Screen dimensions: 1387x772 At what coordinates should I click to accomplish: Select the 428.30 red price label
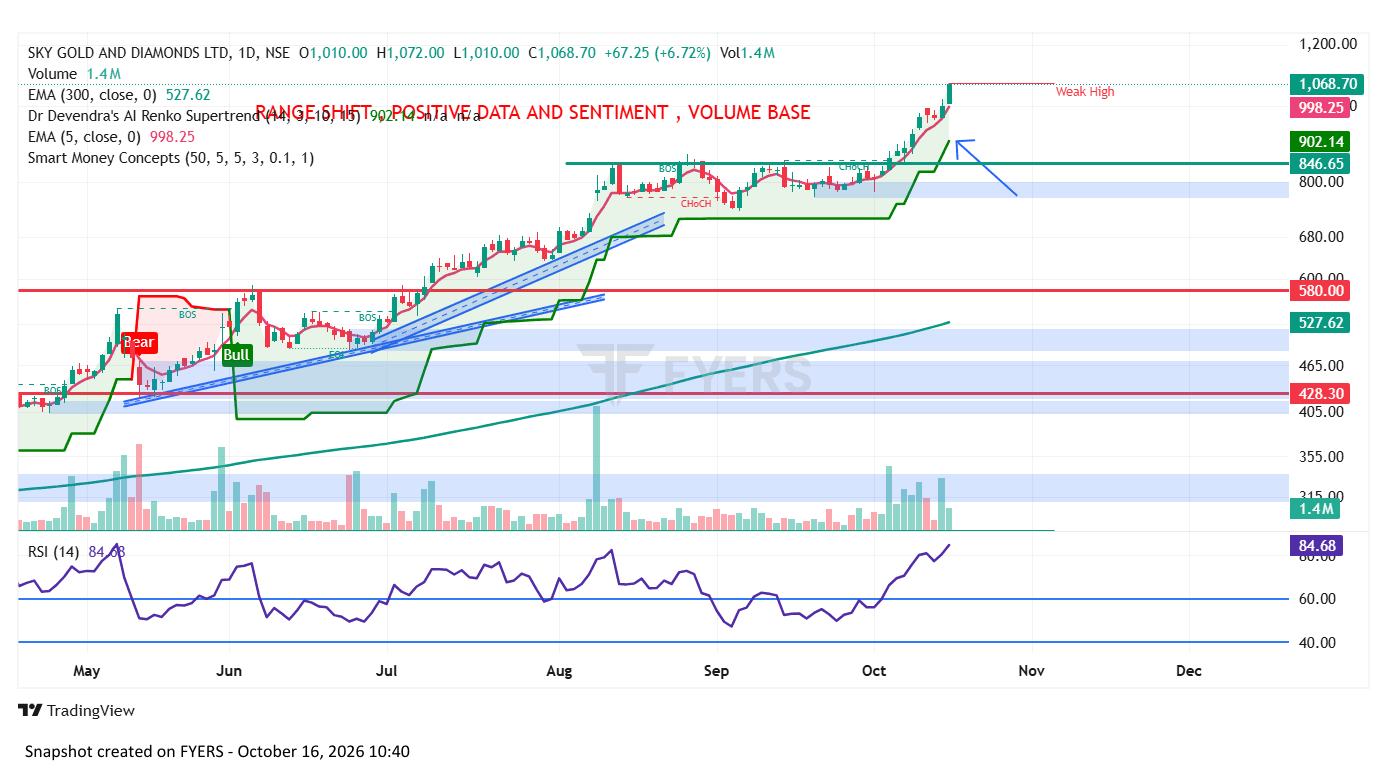pos(1320,394)
